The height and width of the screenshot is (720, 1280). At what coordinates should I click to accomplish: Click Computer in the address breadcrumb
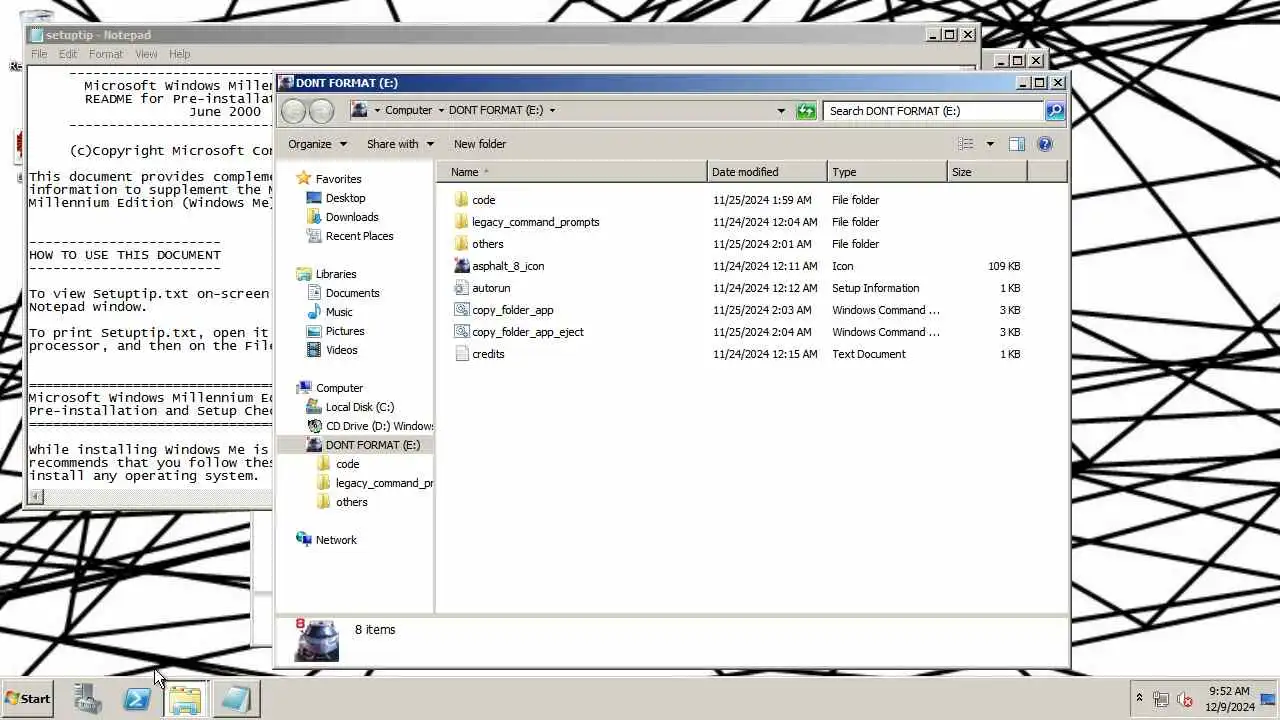click(x=408, y=111)
